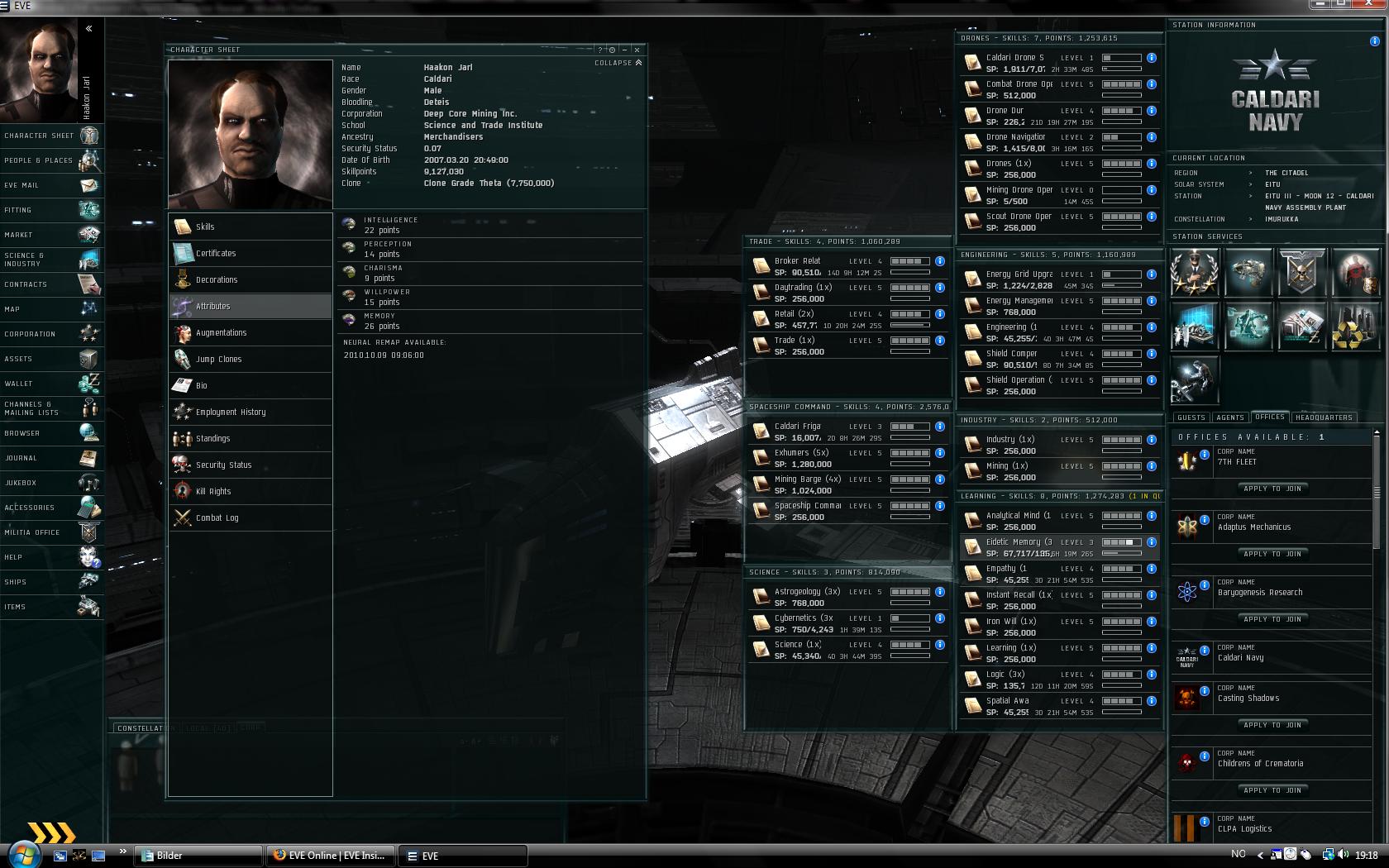Select Employment History in the Character Sheet menu

coord(251,412)
